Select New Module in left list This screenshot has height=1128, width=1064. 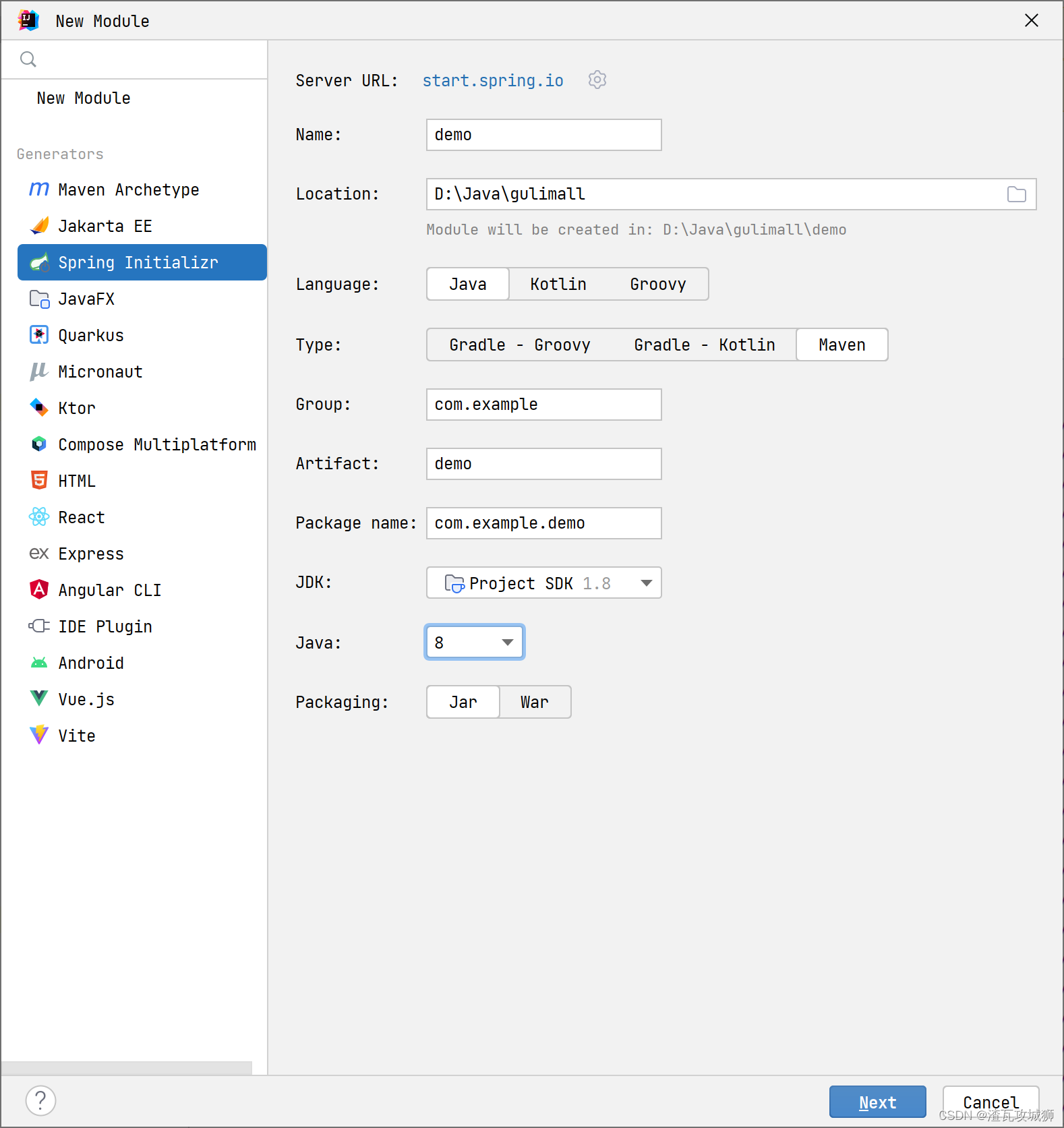84,98
